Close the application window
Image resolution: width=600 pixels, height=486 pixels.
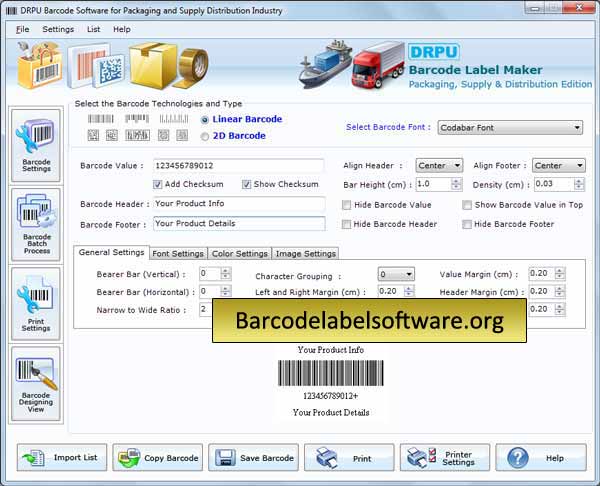(x=579, y=7)
